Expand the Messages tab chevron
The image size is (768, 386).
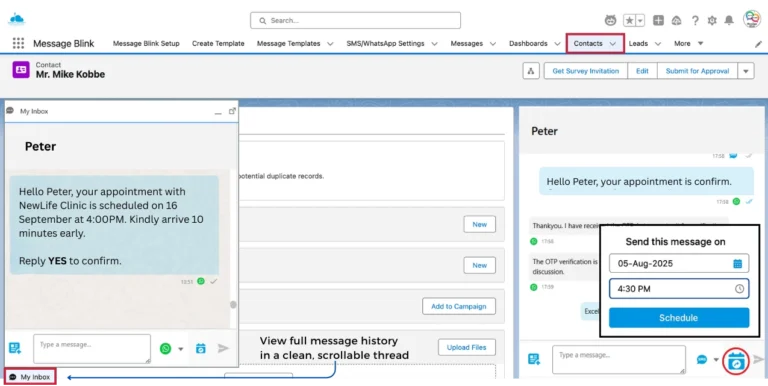[493, 44]
